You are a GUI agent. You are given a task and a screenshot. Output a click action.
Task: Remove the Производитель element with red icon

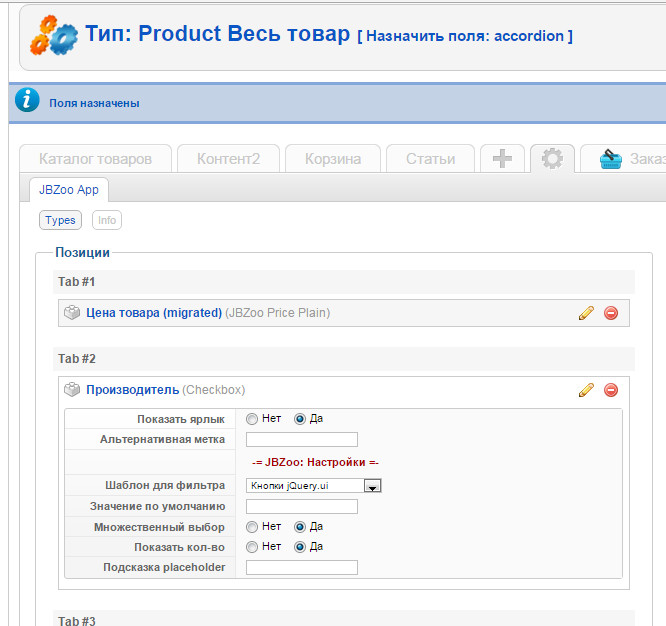tap(611, 390)
